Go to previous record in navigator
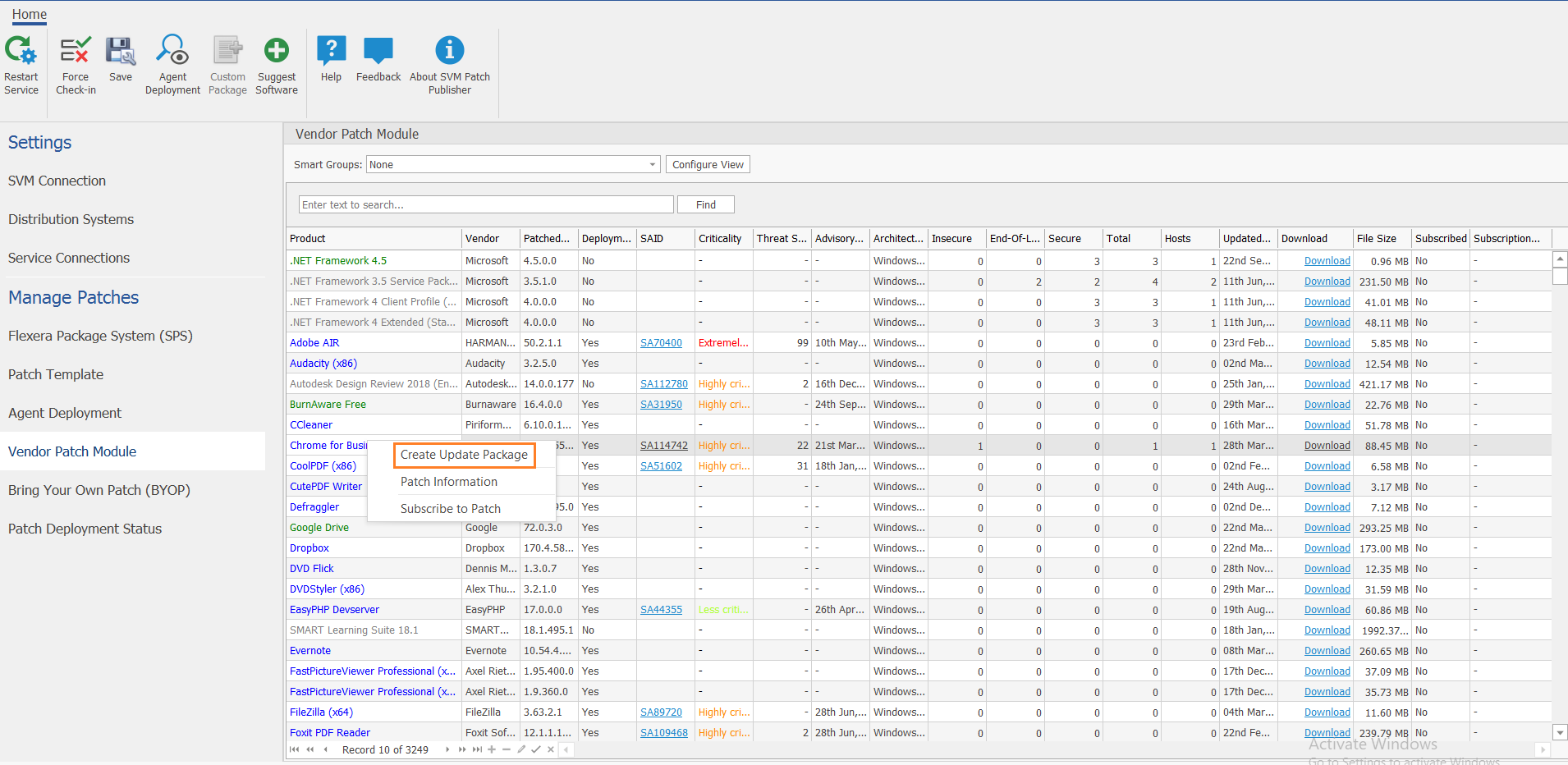Image resolution: width=1568 pixels, height=765 pixels. (325, 749)
